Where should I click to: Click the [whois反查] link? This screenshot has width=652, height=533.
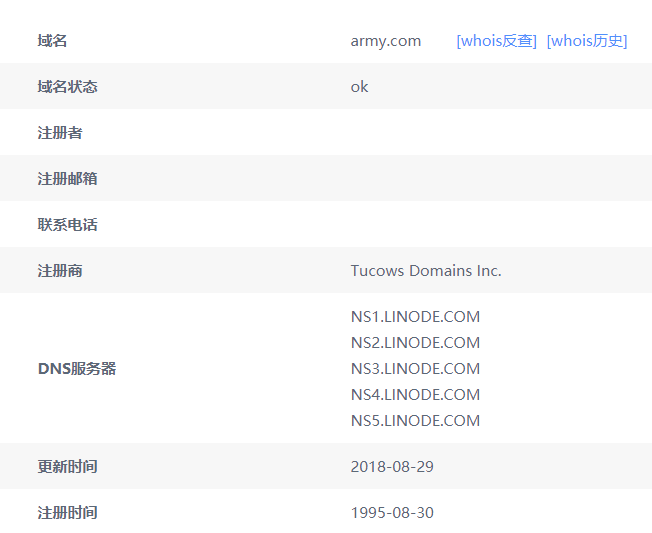[496, 41]
